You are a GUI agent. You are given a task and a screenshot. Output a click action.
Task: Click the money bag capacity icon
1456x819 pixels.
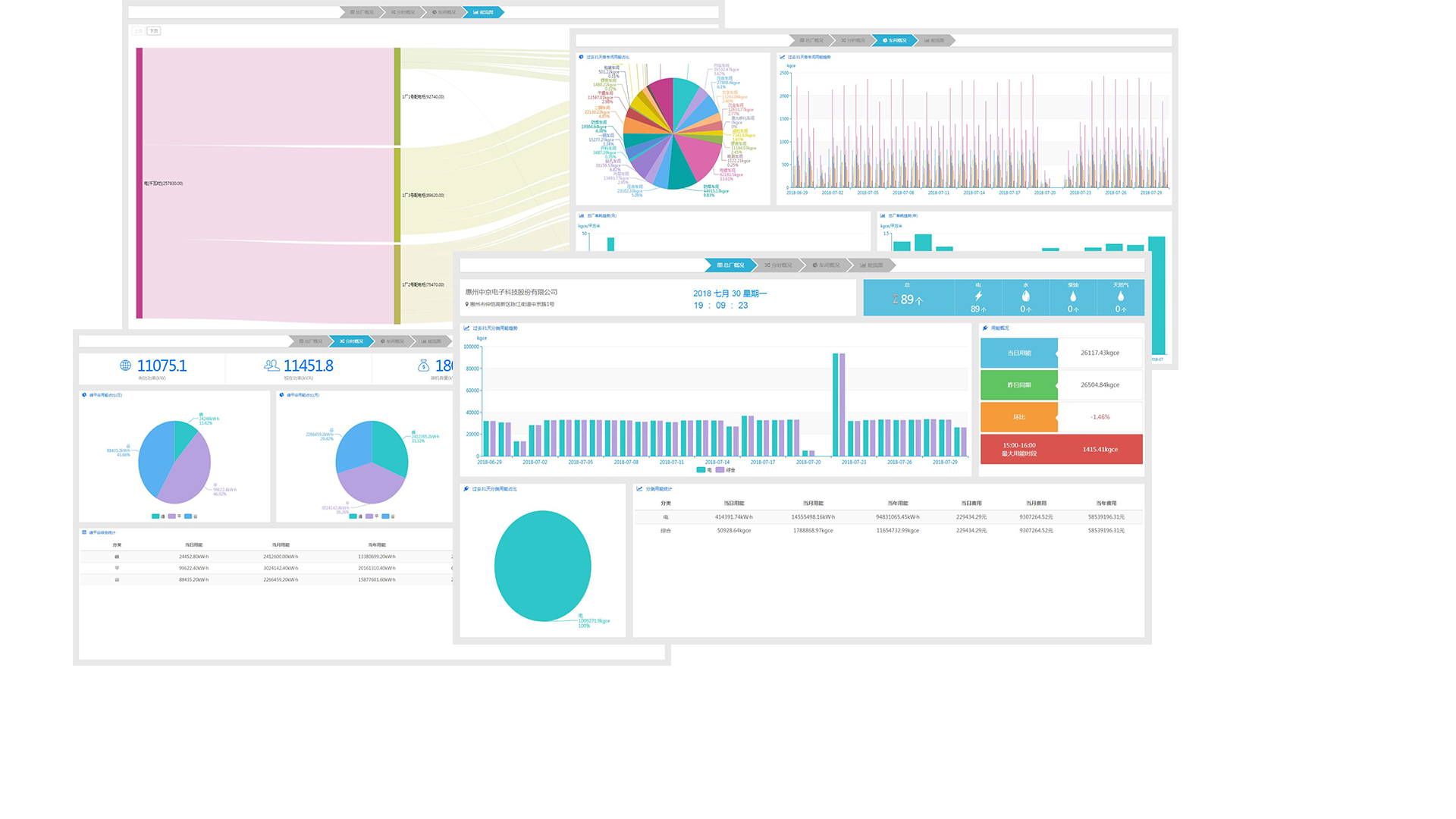[x=423, y=366]
